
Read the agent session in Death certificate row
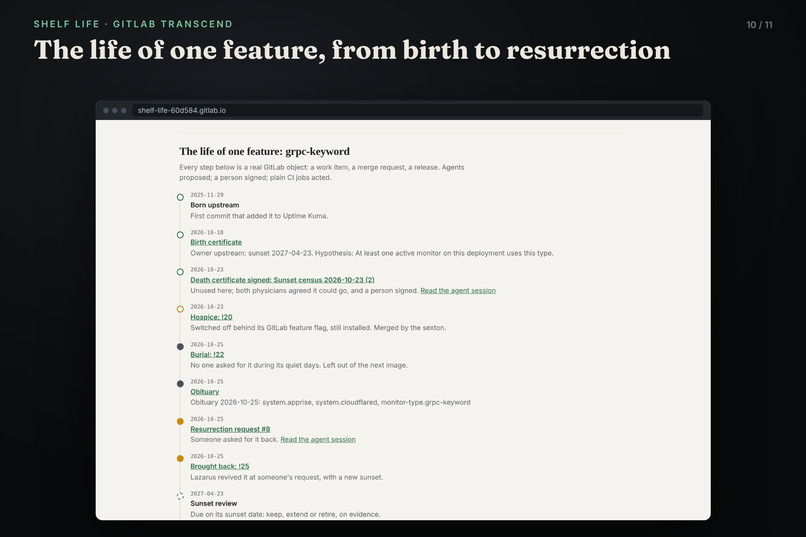coord(458,290)
